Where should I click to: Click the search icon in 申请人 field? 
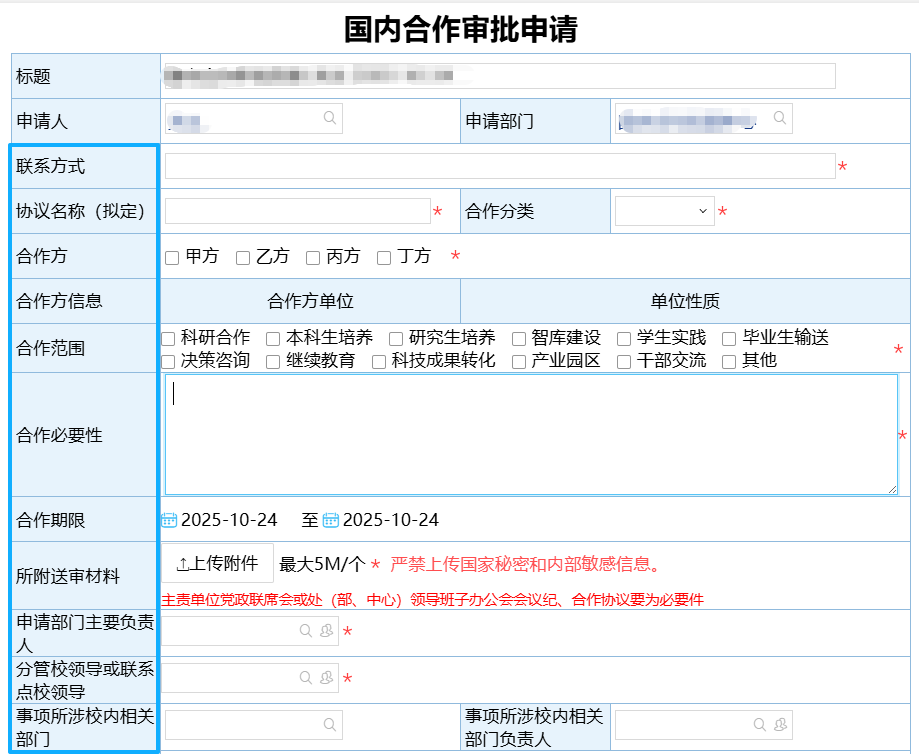[x=330, y=118]
